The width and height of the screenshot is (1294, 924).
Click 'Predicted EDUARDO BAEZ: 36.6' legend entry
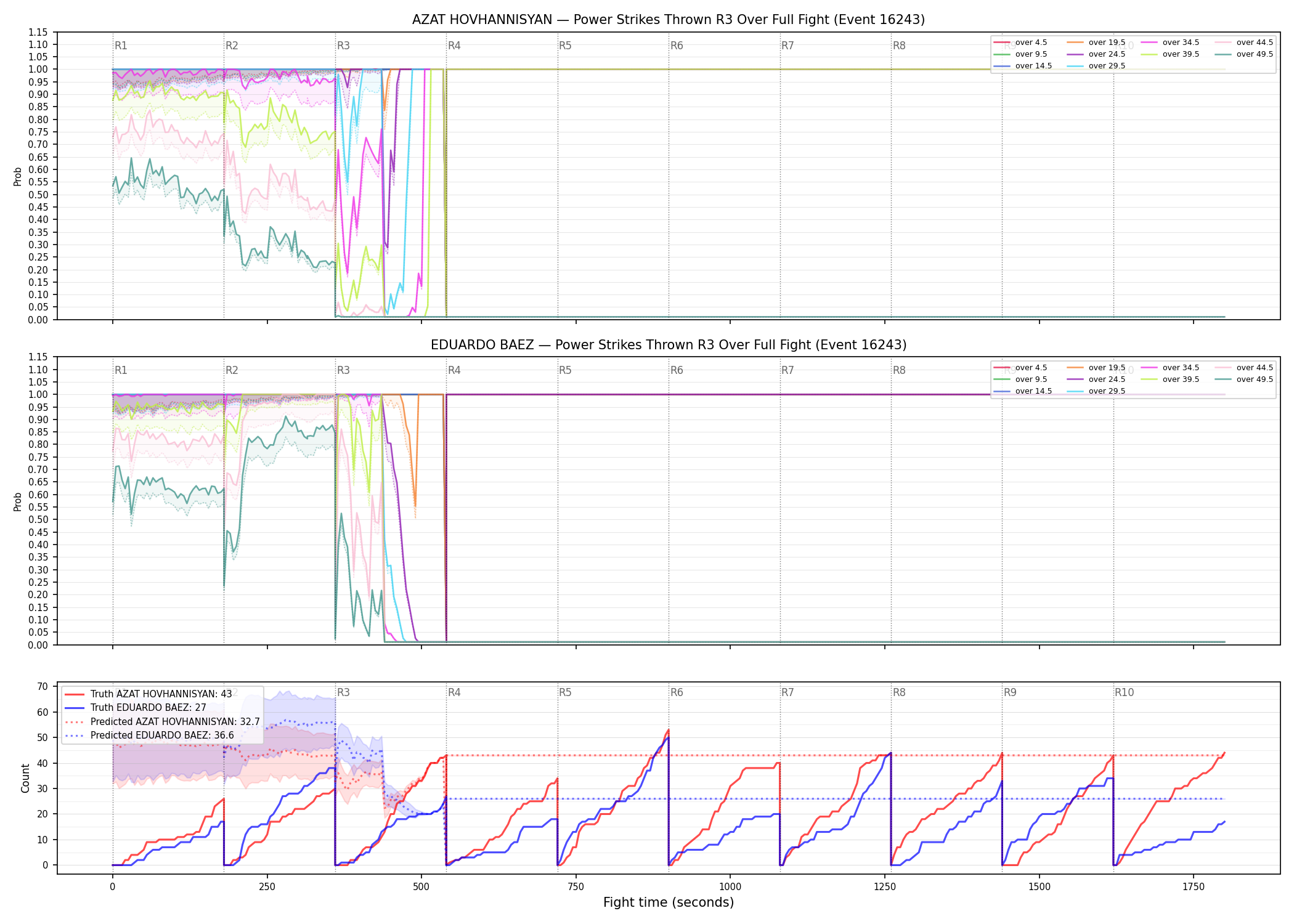point(149,735)
